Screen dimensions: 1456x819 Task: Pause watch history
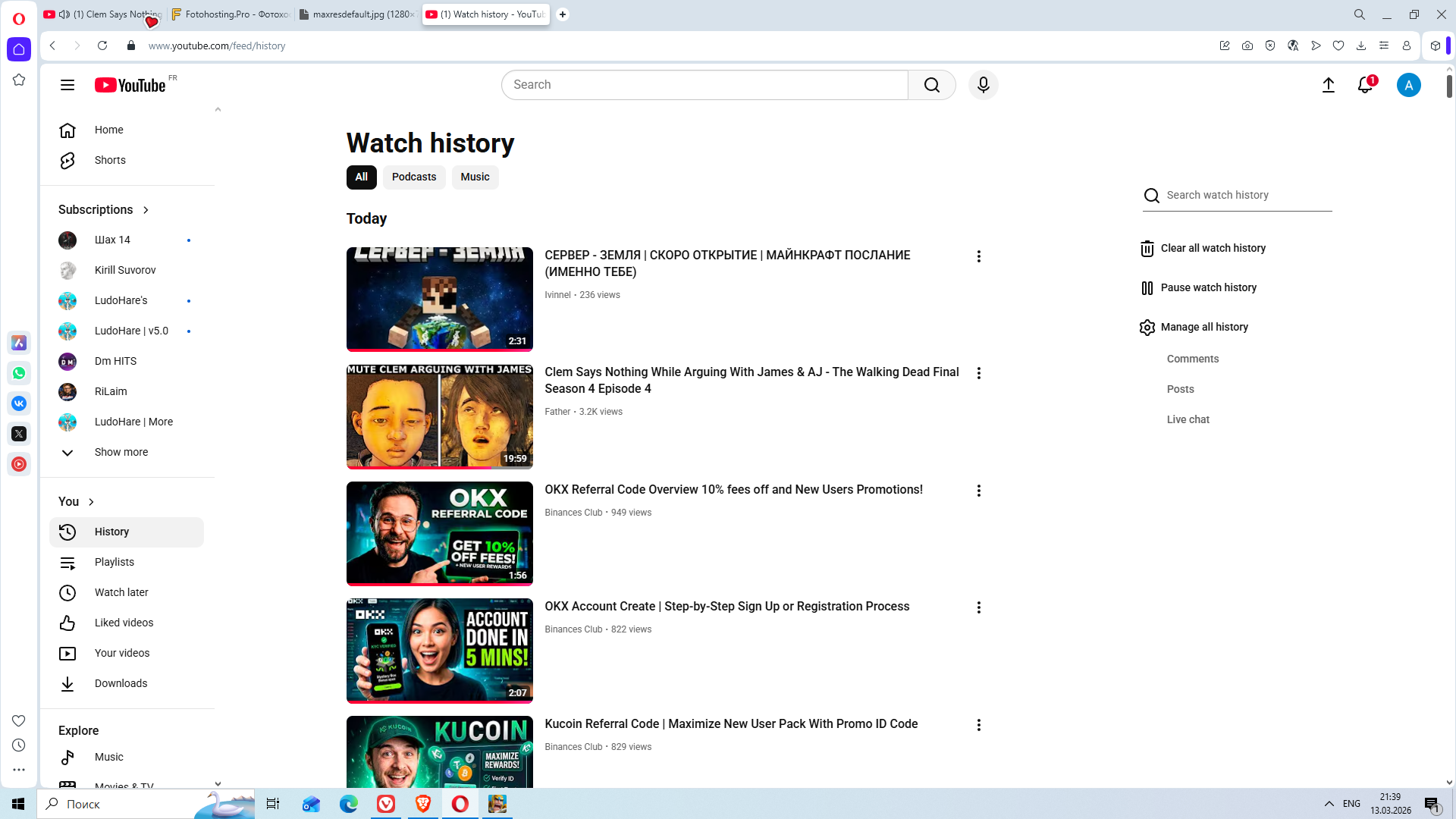[x=1207, y=287]
